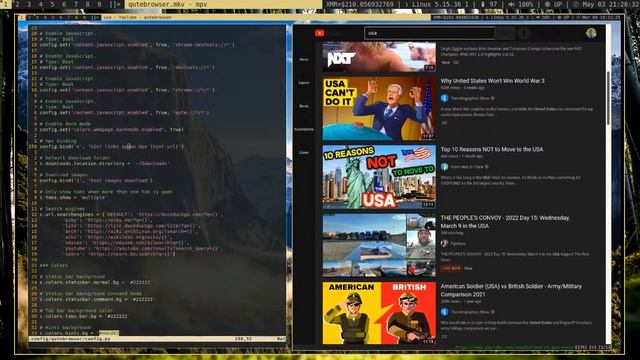Switch to dwm tag 8

88,4
